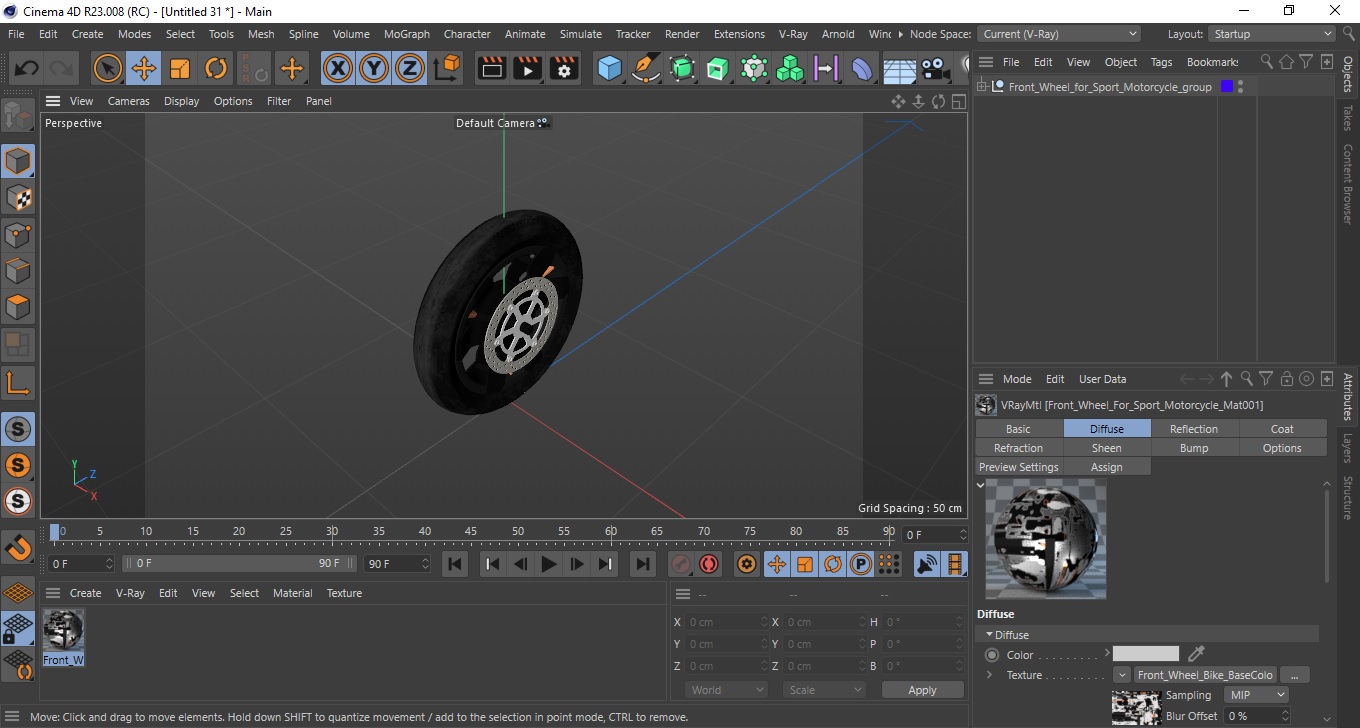This screenshot has height=728, width=1360.
Task: Toggle Parameter keyframe recording P icon
Action: (x=860, y=564)
